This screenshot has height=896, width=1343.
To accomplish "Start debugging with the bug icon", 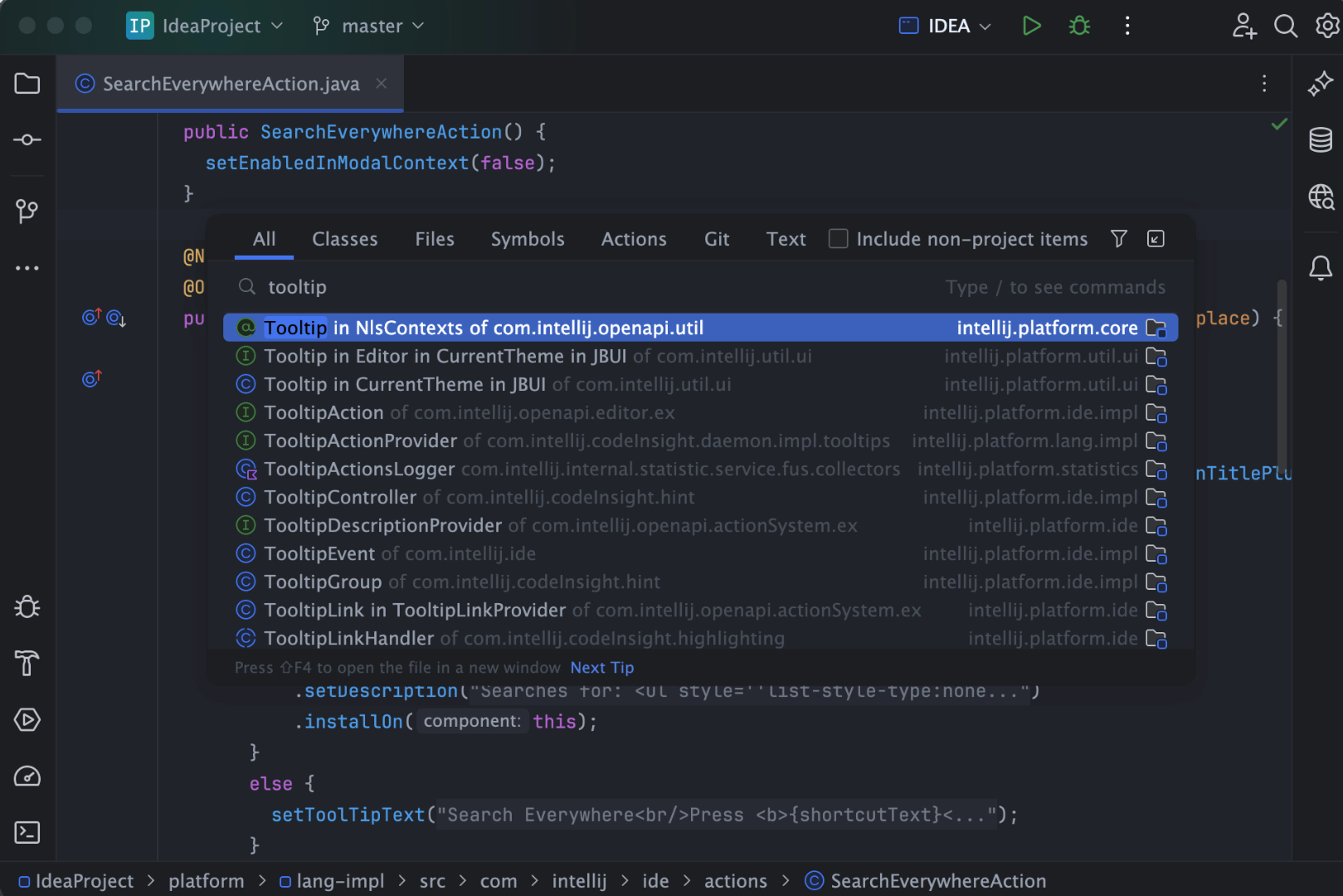I will [1079, 26].
